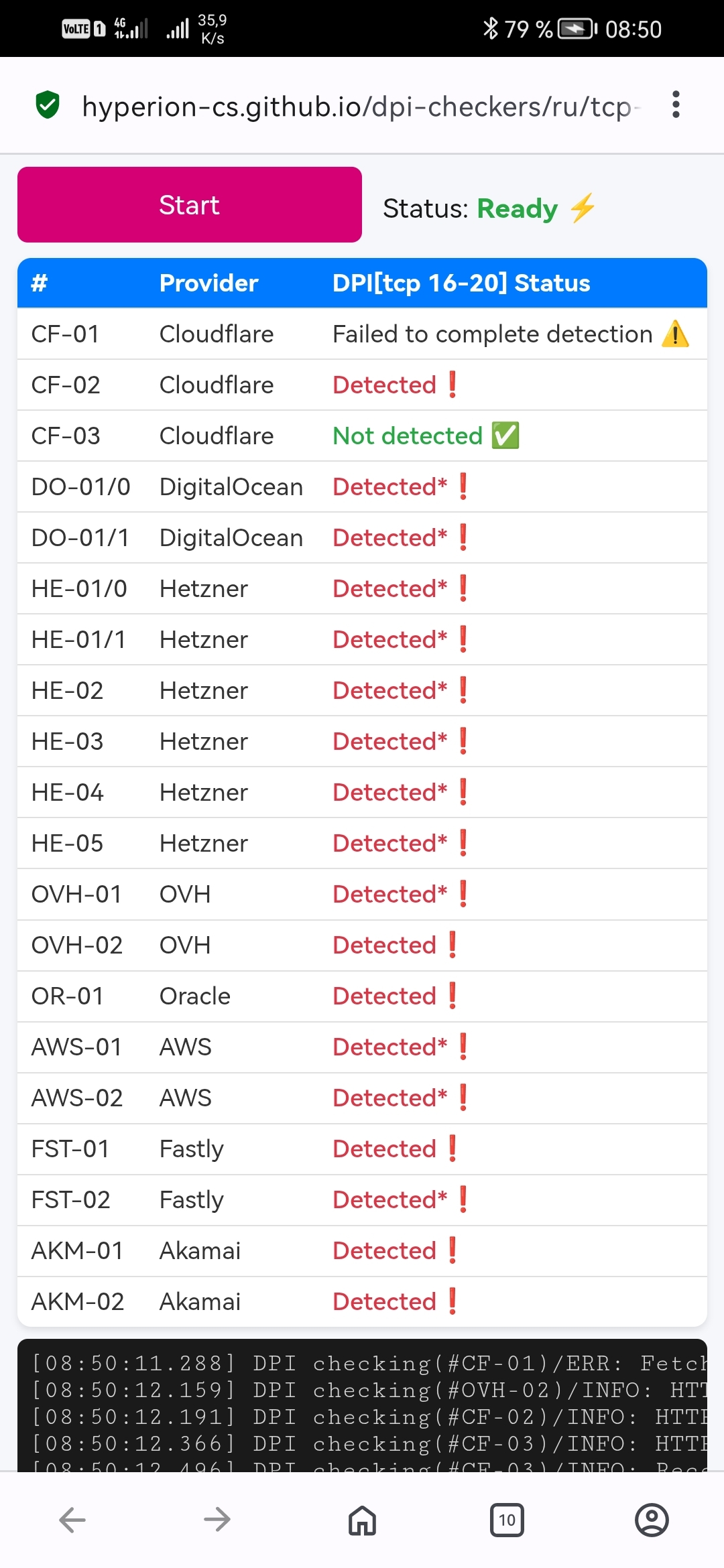This screenshot has width=724, height=1568.
Task: Tap the URL address bar text
Action: (x=357, y=107)
